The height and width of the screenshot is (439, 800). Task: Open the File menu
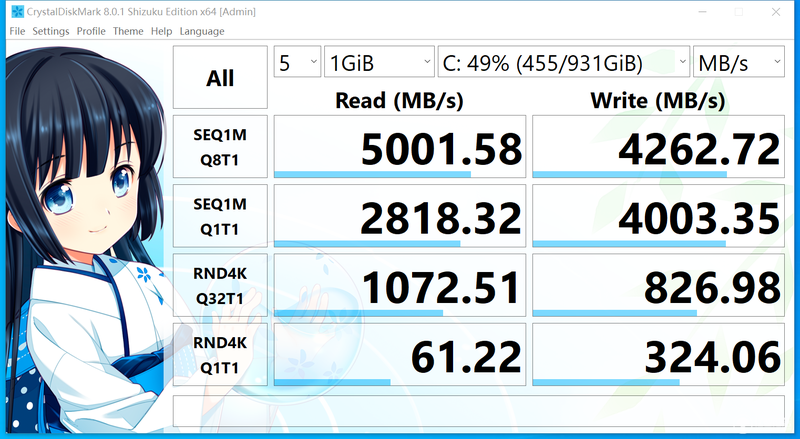click(17, 31)
